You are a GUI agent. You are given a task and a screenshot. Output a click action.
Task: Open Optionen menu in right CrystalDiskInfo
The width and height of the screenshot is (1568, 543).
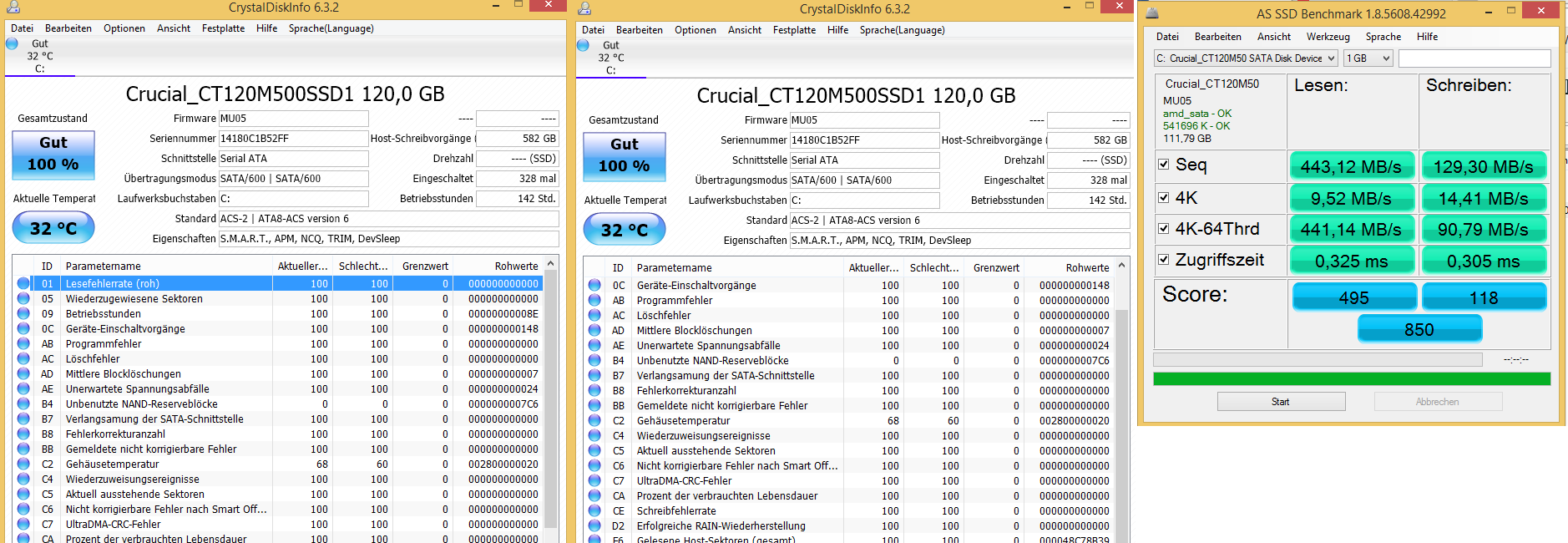click(x=695, y=30)
